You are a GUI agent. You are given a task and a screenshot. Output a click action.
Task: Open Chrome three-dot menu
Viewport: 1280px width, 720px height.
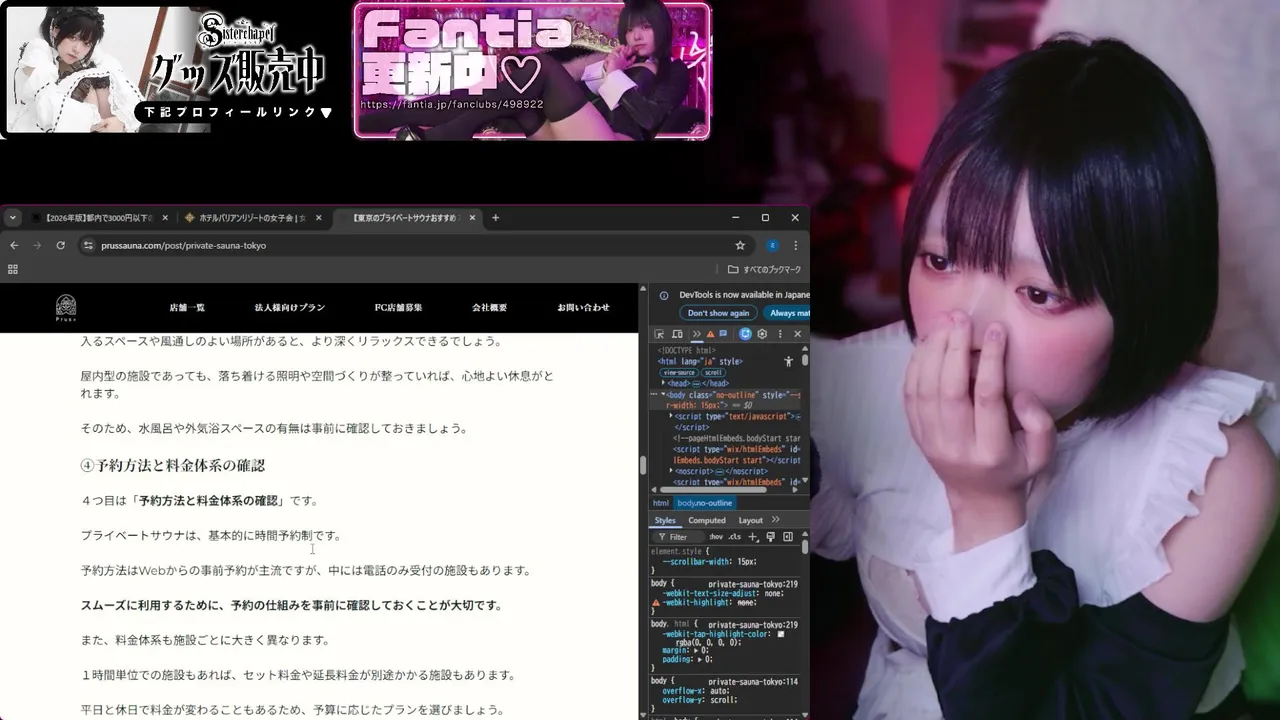tap(796, 245)
